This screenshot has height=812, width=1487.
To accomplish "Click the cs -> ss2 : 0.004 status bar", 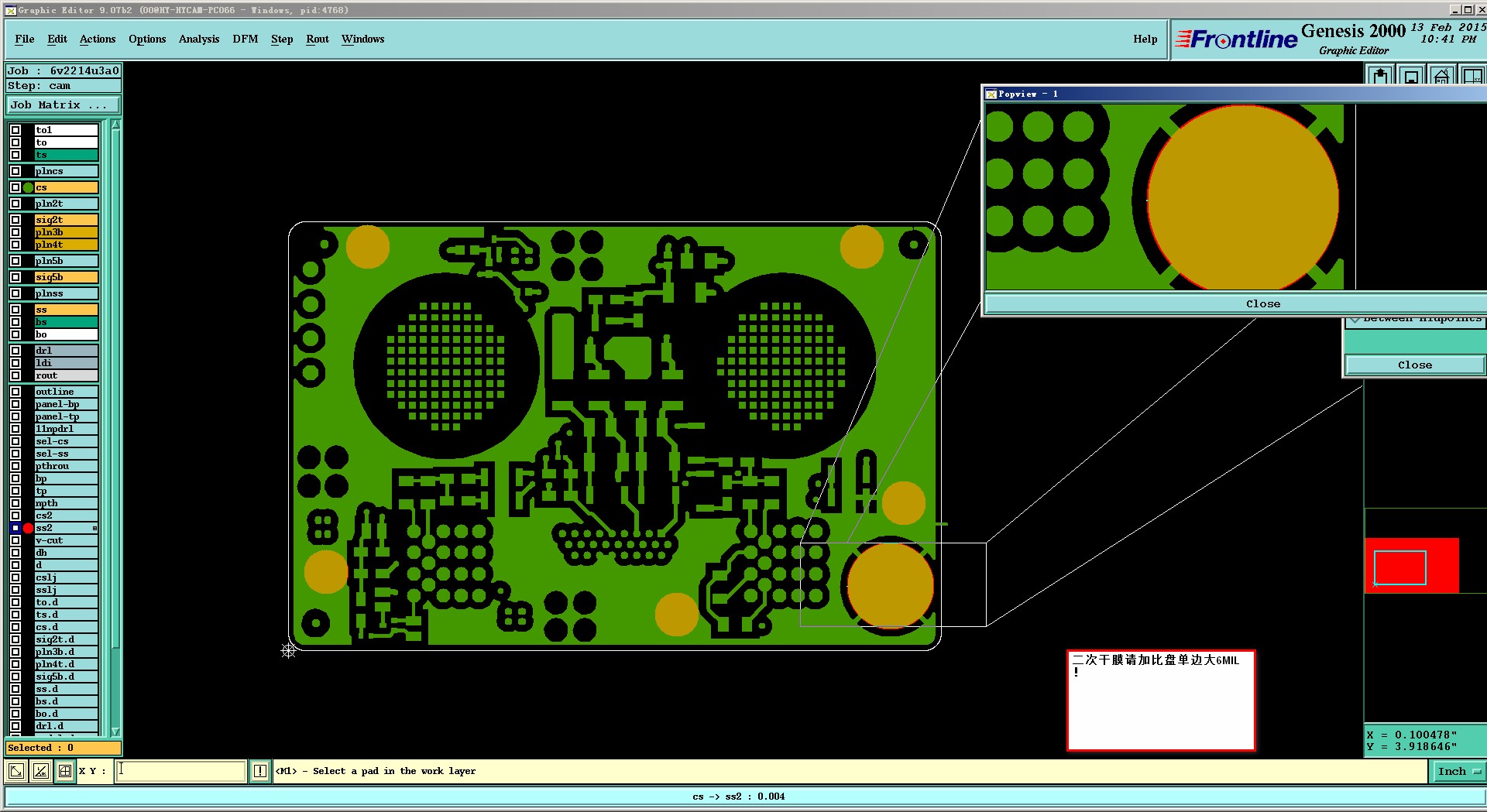I will pyautogui.click(x=738, y=796).
